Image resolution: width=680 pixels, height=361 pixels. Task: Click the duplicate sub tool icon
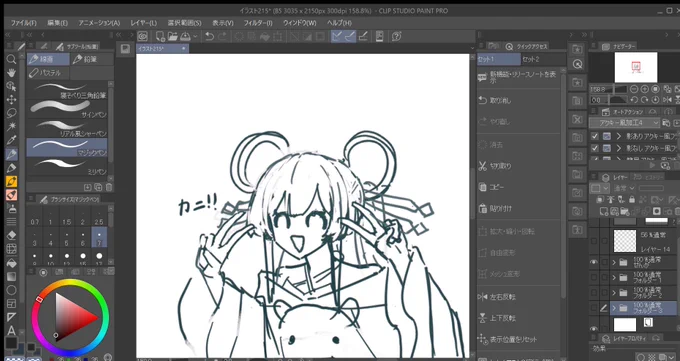[x=98, y=187]
